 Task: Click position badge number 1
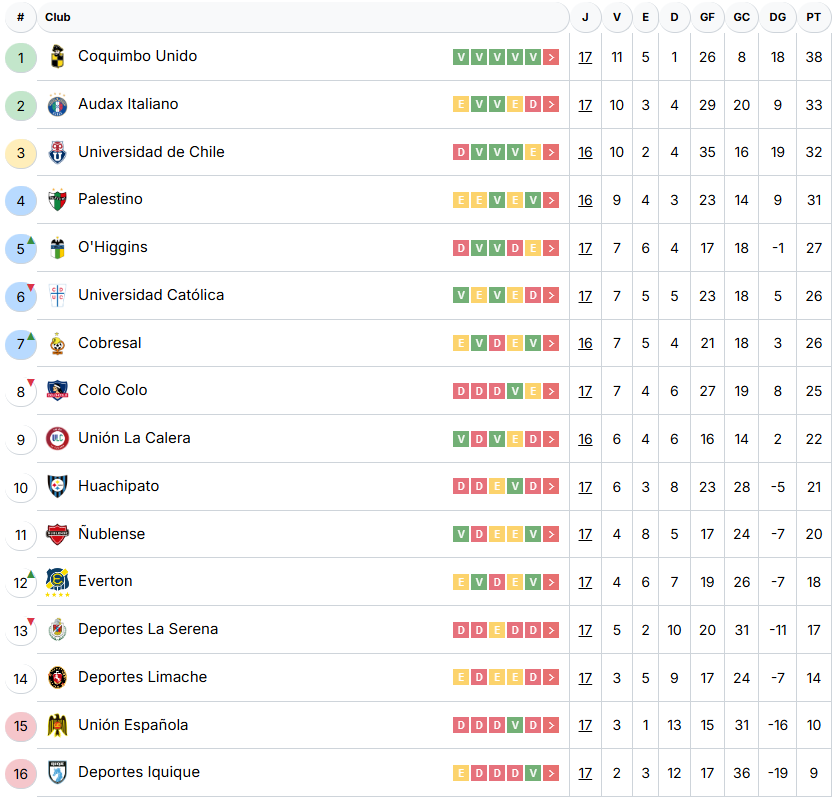[x=21, y=58]
